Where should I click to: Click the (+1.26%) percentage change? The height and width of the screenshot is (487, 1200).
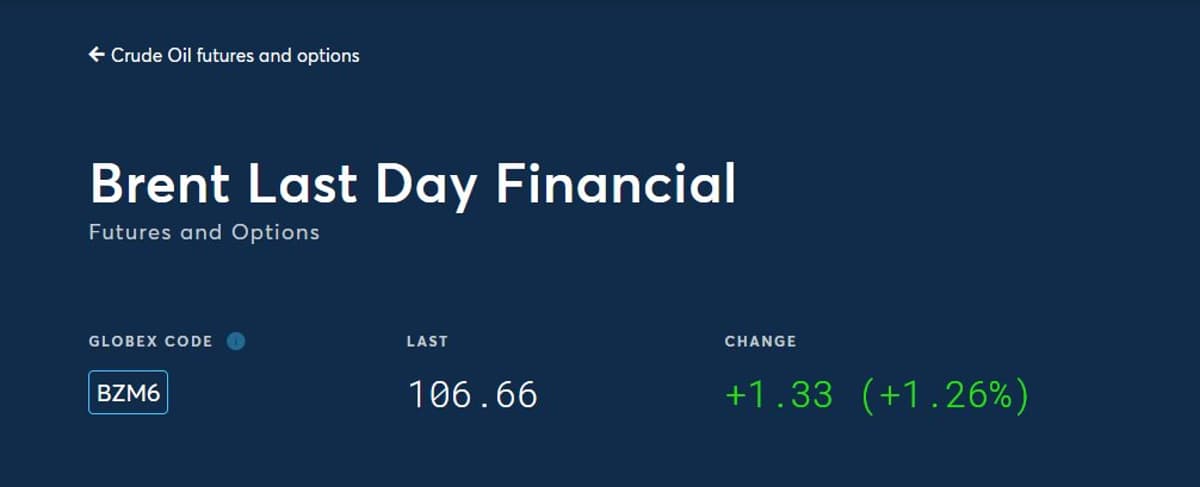[944, 395]
